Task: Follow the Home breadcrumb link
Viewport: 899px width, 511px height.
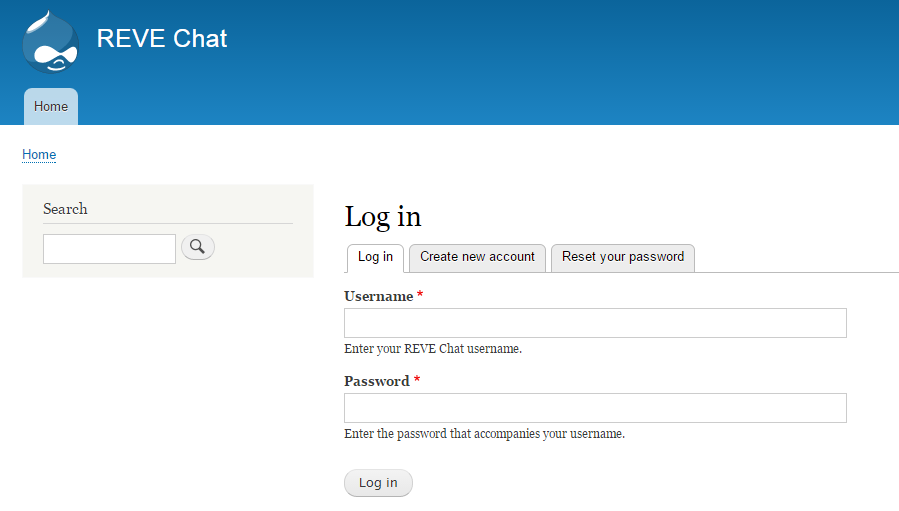Action: [x=39, y=155]
